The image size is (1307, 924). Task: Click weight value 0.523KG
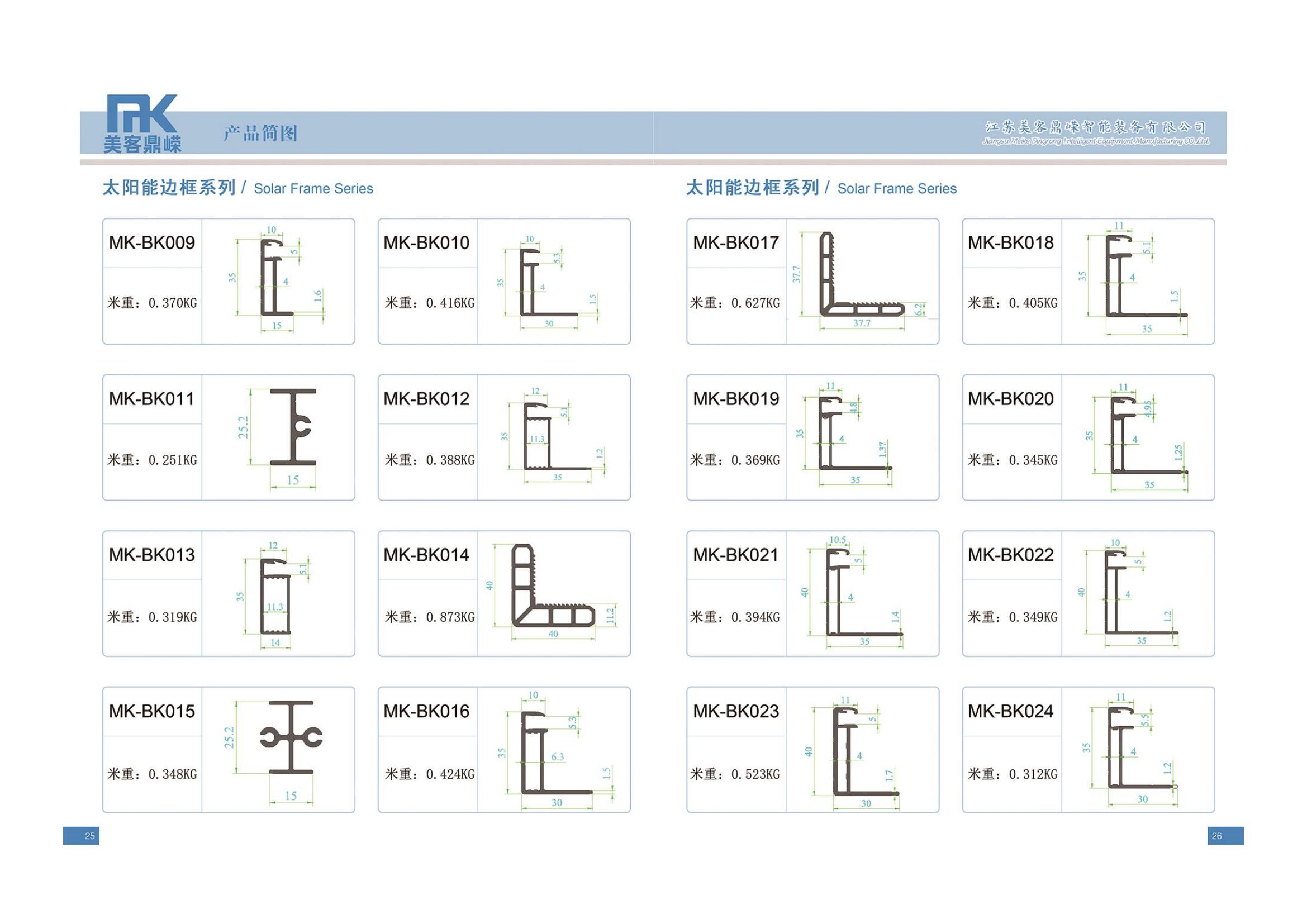click(755, 774)
